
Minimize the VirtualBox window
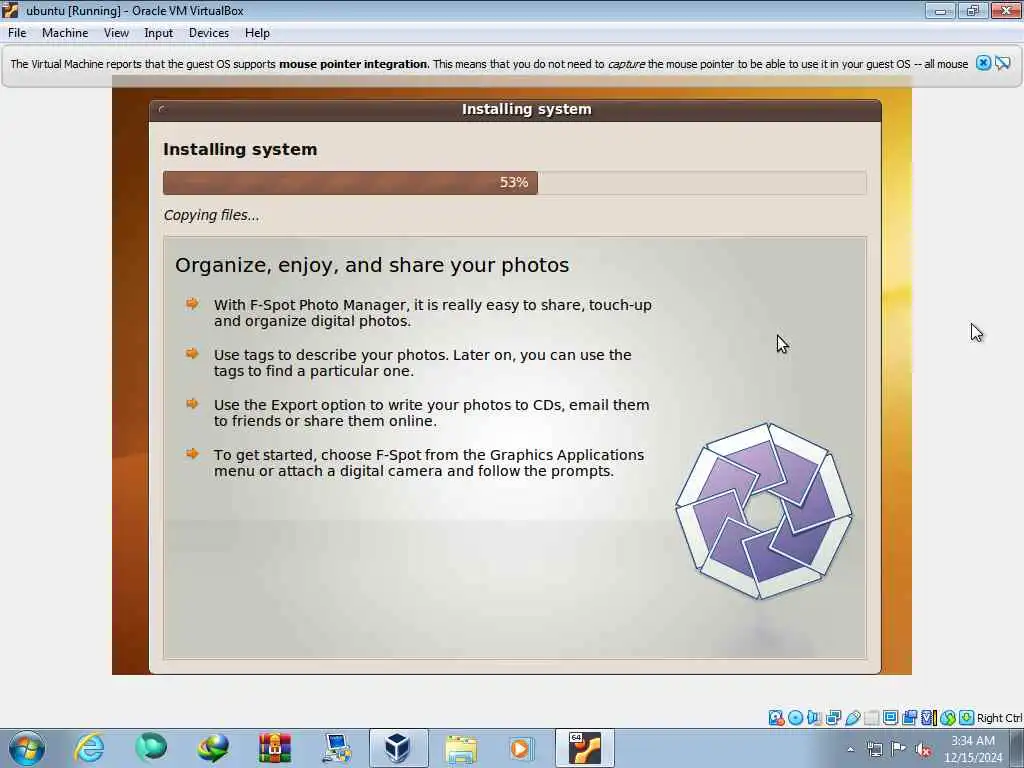[940, 10]
